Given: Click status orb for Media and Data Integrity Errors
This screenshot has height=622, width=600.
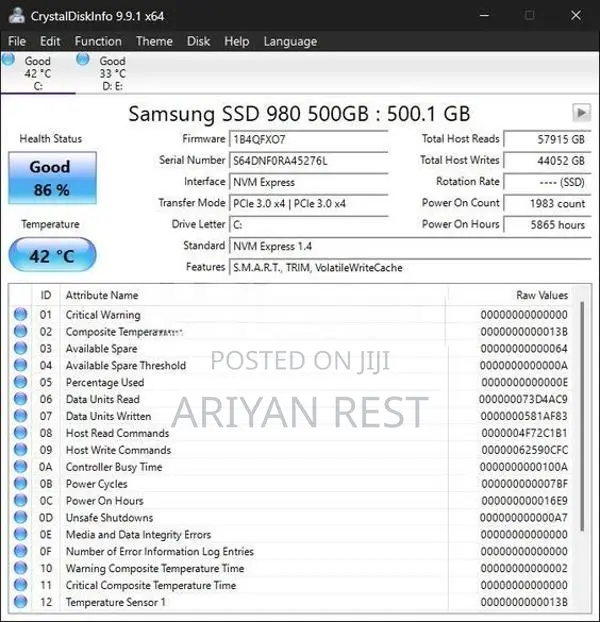Looking at the screenshot, I should pos(21,534).
